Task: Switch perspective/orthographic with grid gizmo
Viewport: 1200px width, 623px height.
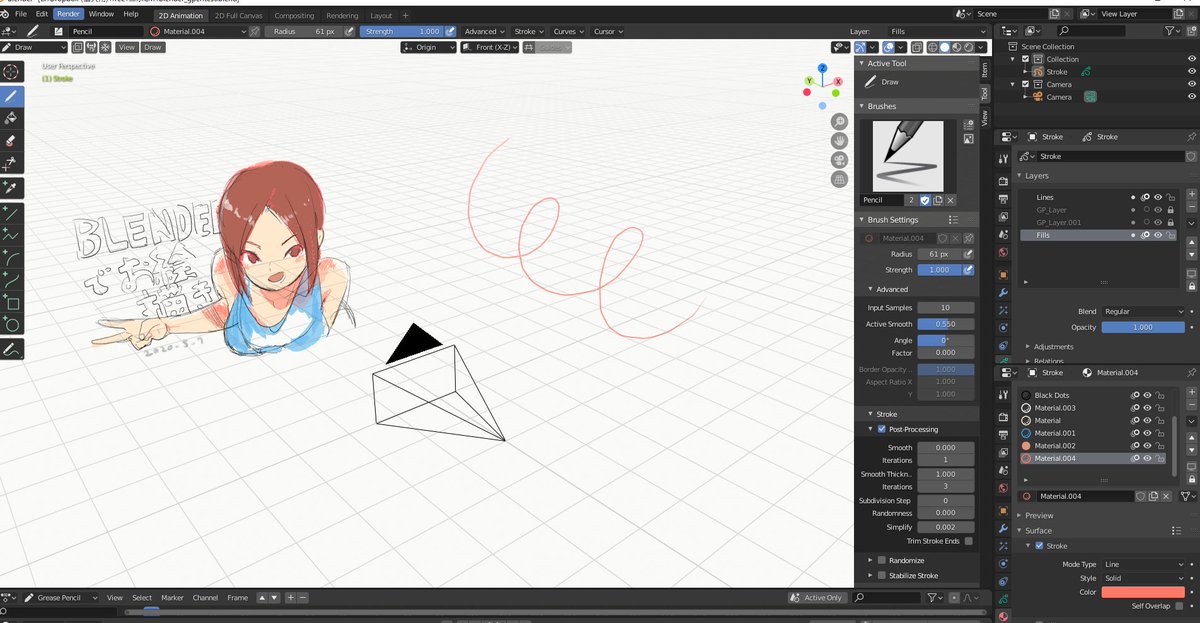Action: 840,180
